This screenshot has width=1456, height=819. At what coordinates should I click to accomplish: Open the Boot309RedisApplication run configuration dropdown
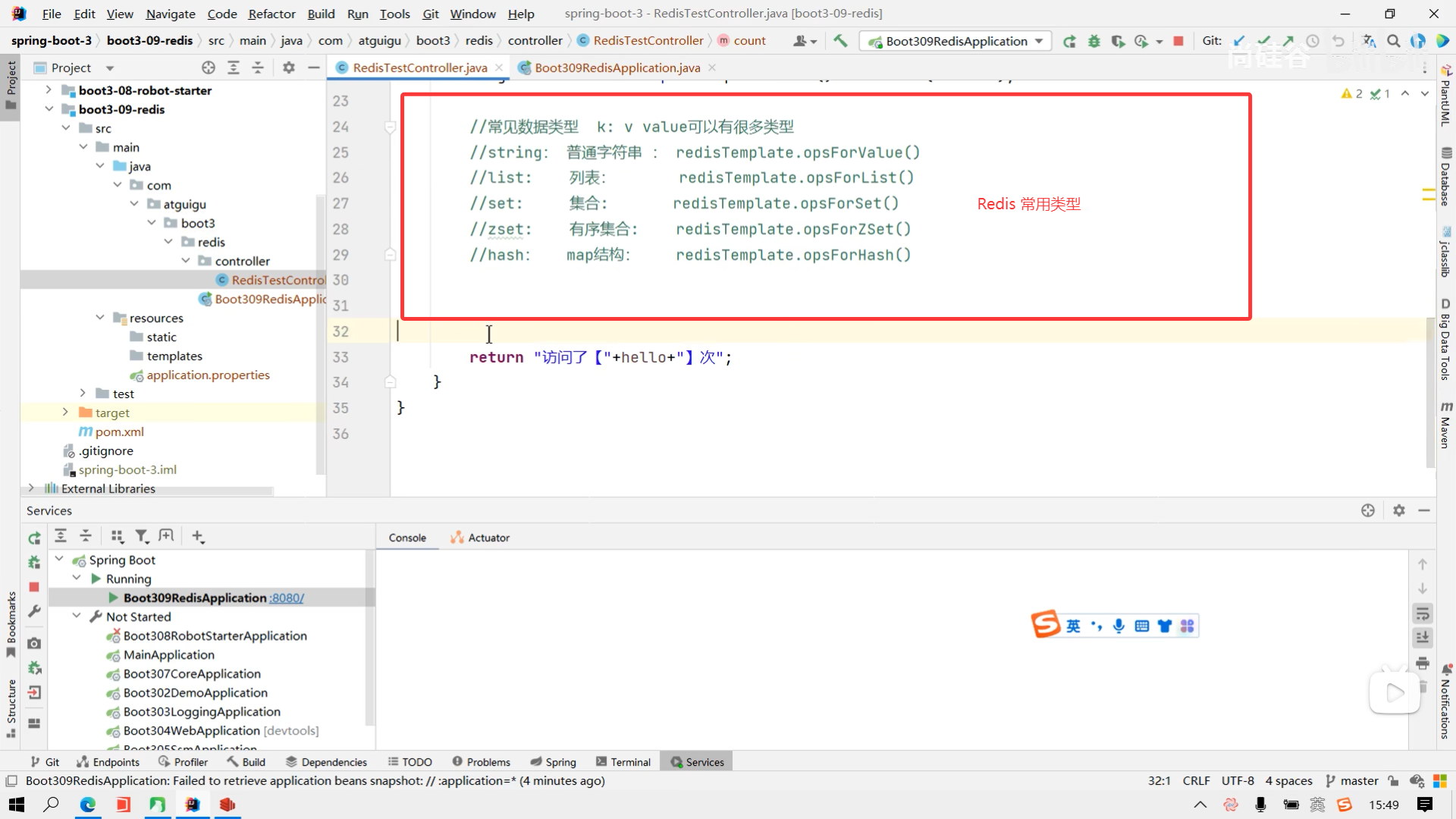point(957,41)
